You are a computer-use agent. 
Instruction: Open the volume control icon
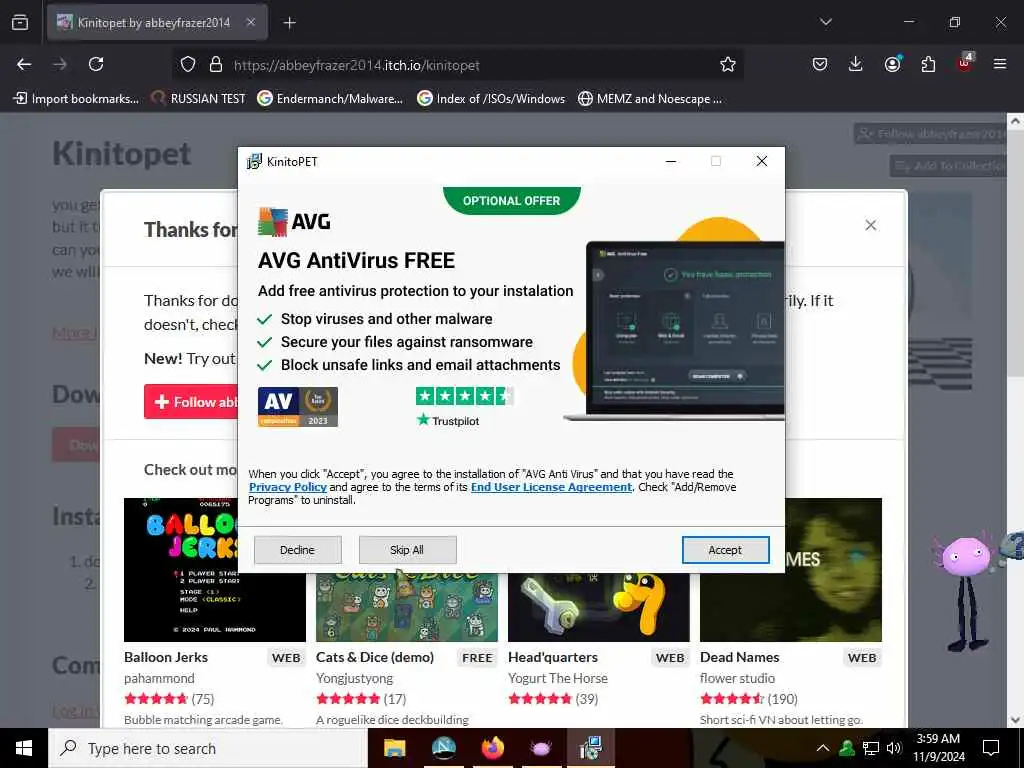pyautogui.click(x=895, y=748)
